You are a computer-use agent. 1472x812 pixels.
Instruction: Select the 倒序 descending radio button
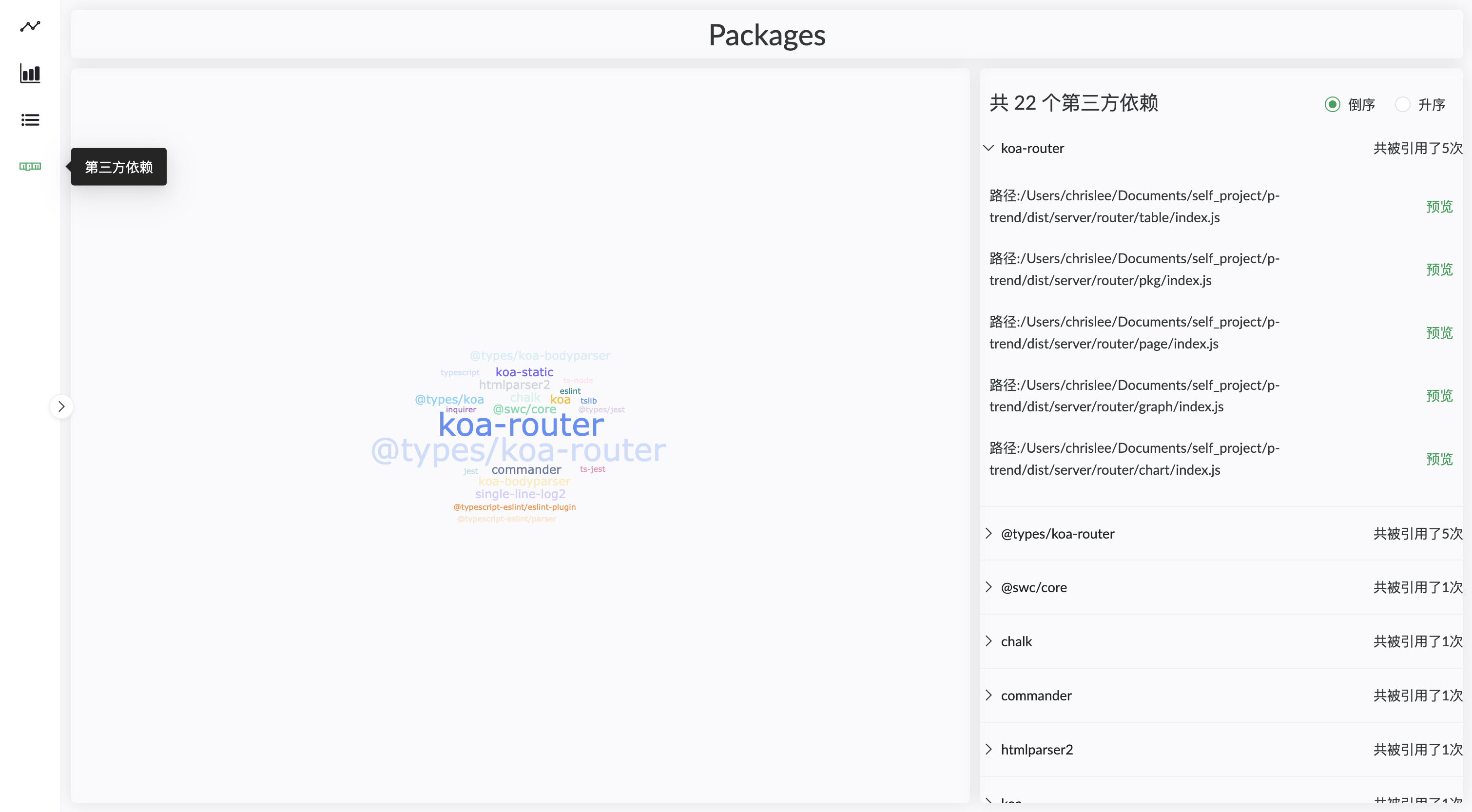1332,105
